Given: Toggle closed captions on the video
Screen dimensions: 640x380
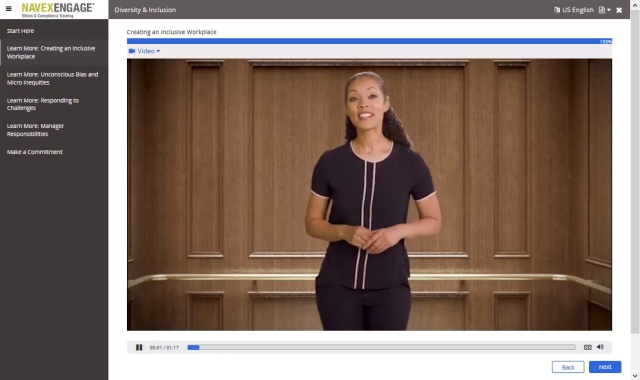Looking at the screenshot, I should (x=587, y=347).
